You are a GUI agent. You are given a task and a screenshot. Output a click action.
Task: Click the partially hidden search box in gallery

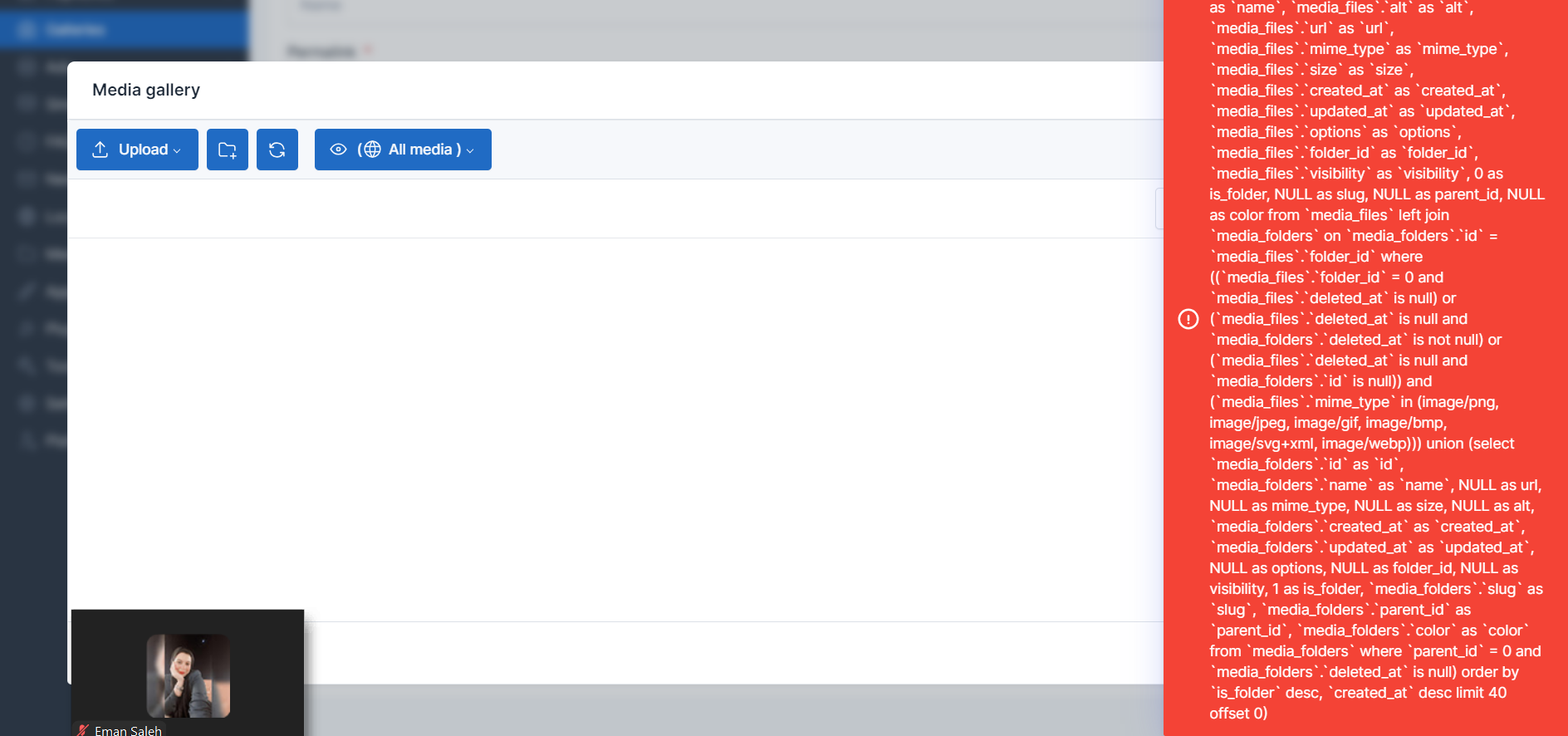pyautogui.click(x=1159, y=209)
